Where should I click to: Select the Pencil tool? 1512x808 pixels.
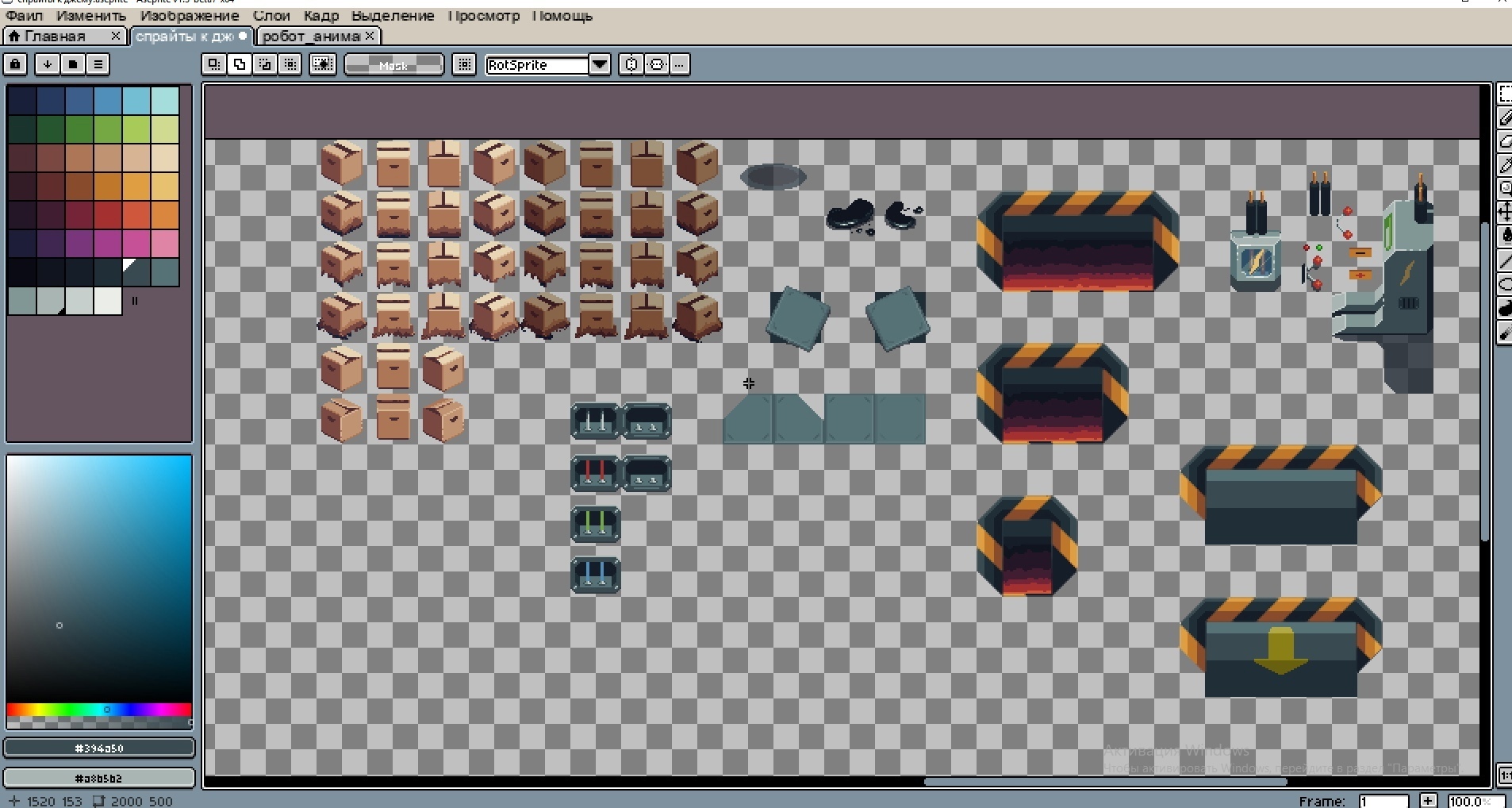(1504, 119)
